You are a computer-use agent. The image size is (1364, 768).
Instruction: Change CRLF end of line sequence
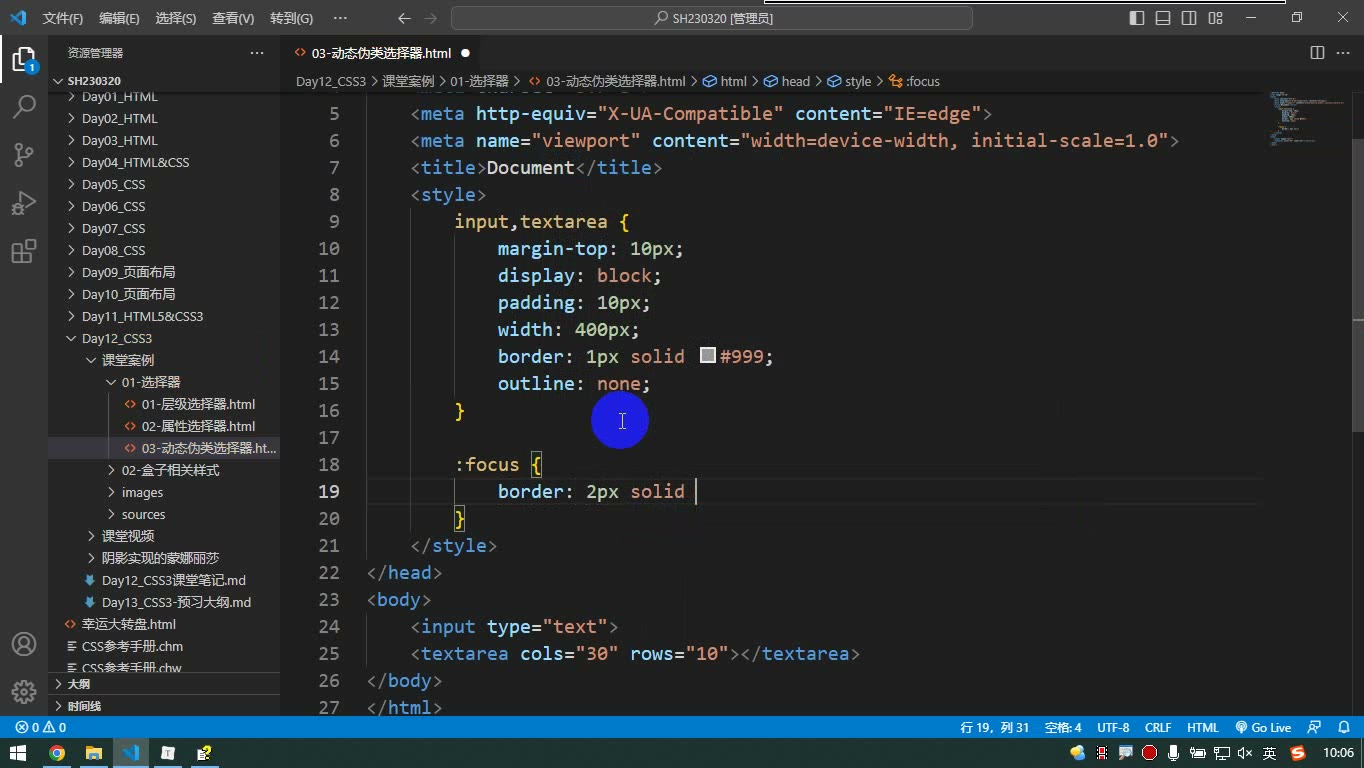1158,728
